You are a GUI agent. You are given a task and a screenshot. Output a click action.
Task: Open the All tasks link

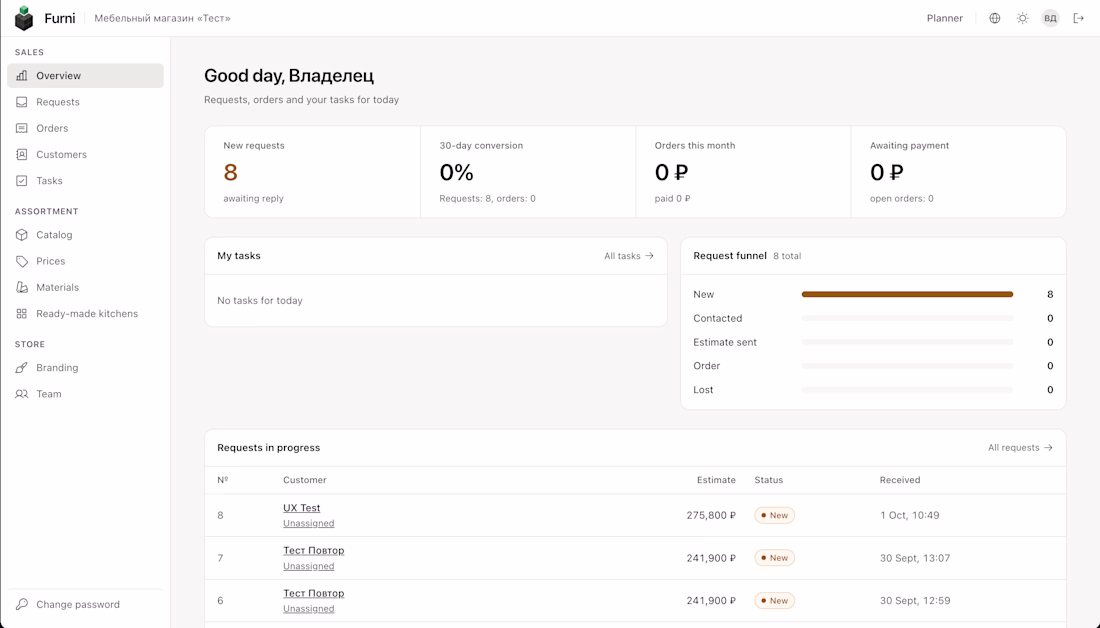click(x=629, y=256)
